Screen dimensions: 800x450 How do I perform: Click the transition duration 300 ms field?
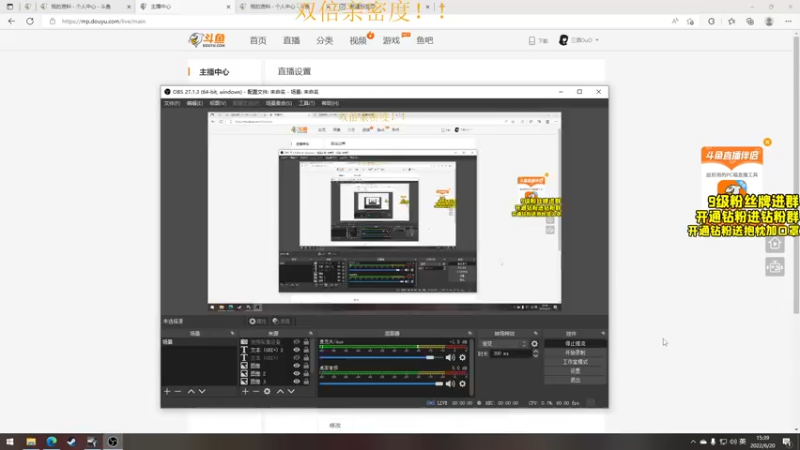(510, 353)
